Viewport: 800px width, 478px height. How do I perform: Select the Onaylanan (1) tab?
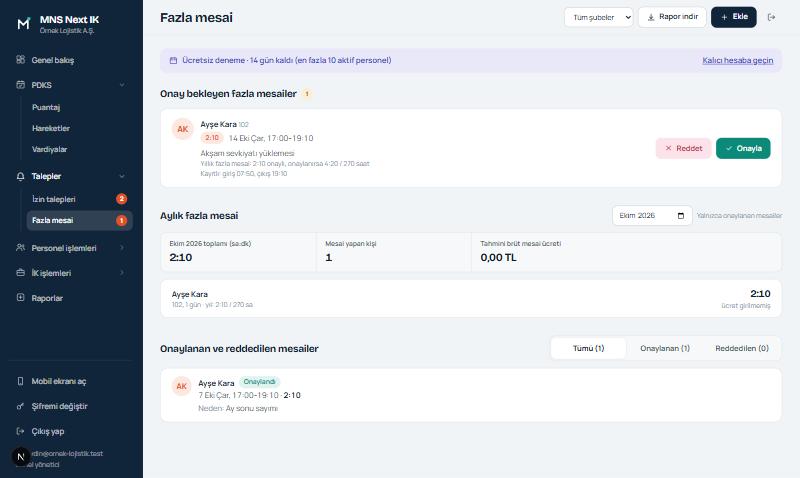665,348
